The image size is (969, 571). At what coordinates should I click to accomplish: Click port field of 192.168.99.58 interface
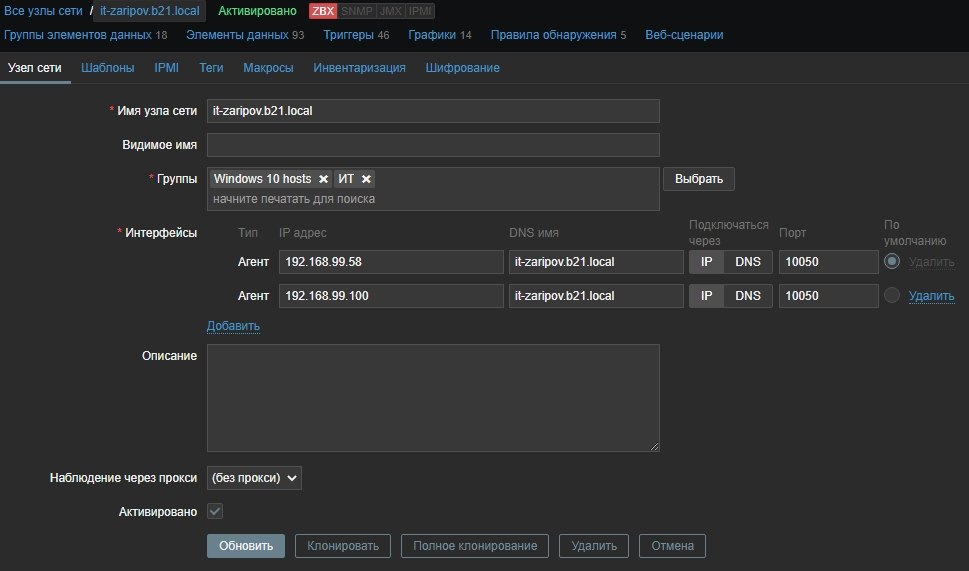[829, 262]
